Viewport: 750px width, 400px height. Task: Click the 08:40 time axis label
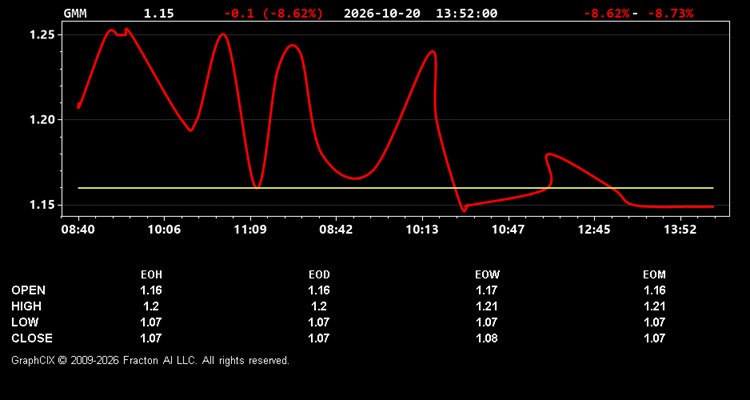[x=78, y=230]
